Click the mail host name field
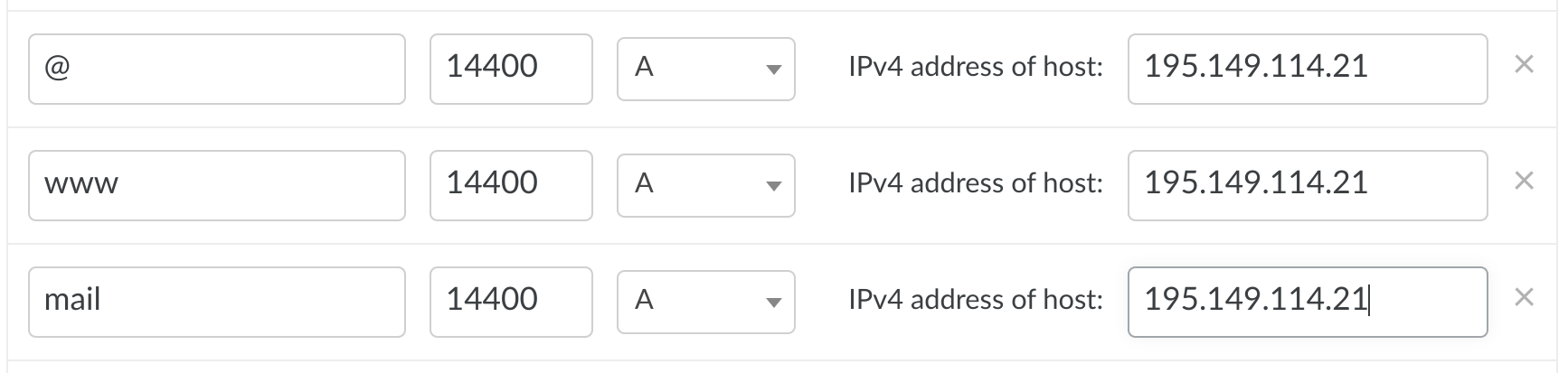The image size is (1568, 373). coord(216,302)
